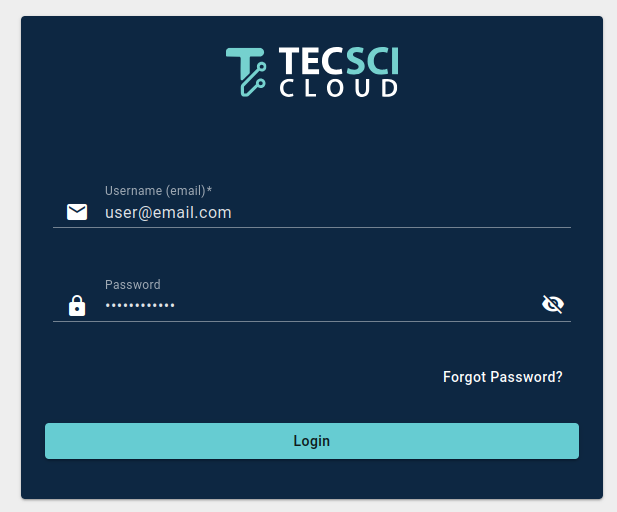Click the teal SCI letters in logo
This screenshot has height=512, width=617.
pos(372,62)
